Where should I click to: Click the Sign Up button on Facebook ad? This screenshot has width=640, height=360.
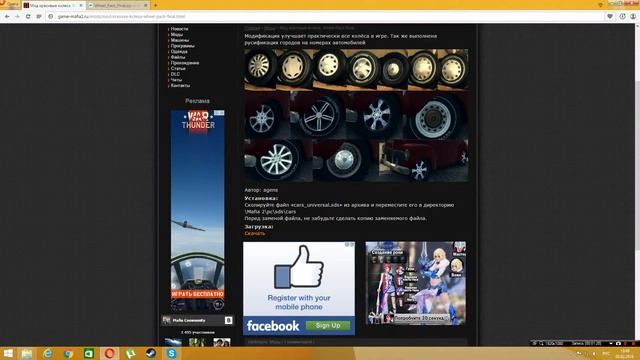click(x=328, y=325)
